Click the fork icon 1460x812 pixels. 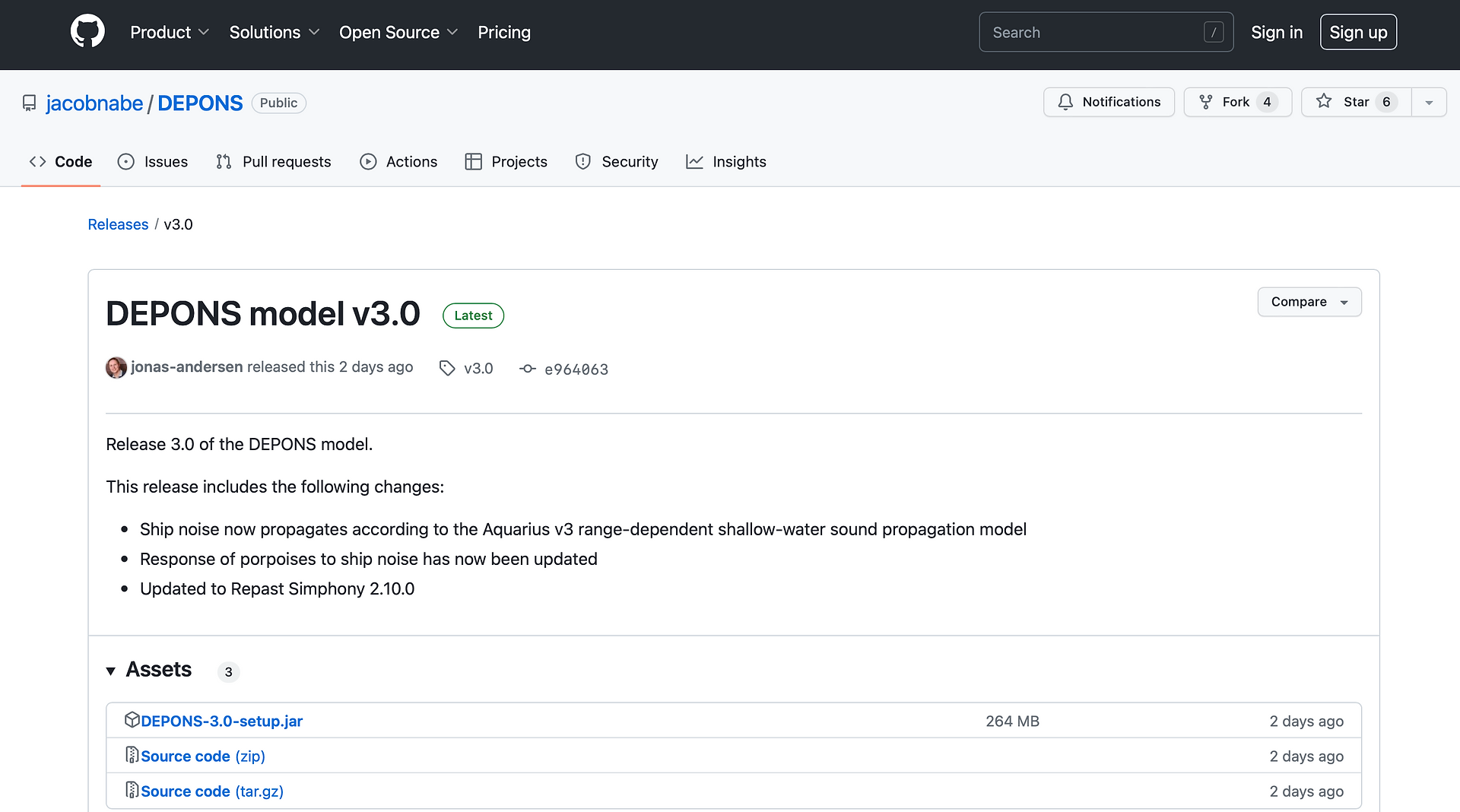pyautogui.click(x=1205, y=102)
